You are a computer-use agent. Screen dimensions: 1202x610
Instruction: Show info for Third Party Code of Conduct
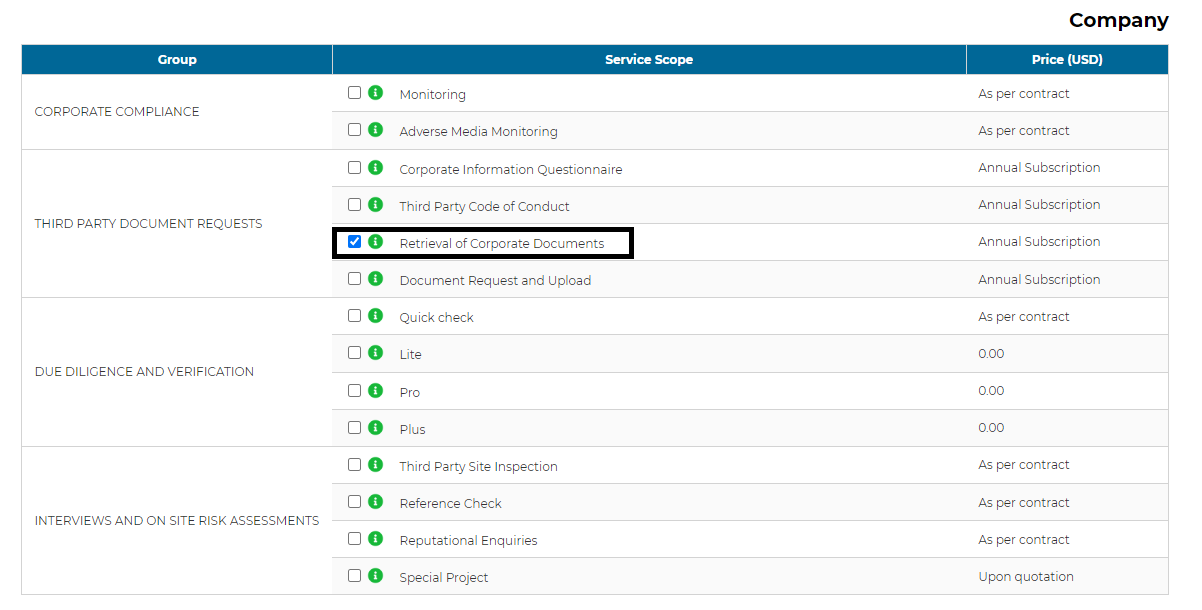pos(376,205)
